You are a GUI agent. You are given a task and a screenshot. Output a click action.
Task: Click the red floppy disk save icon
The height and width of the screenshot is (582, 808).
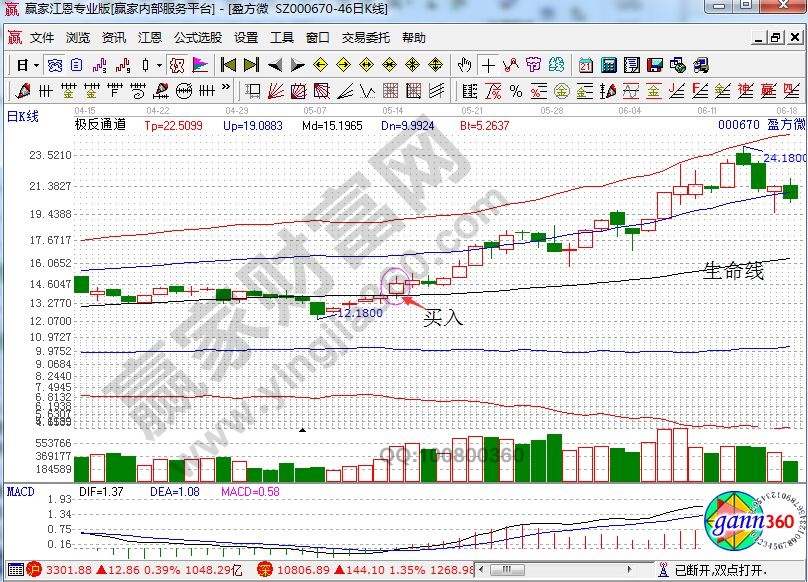[656, 65]
